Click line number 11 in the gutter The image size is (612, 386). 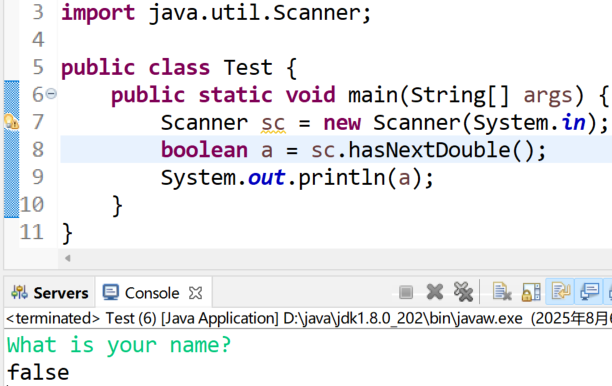click(31, 233)
